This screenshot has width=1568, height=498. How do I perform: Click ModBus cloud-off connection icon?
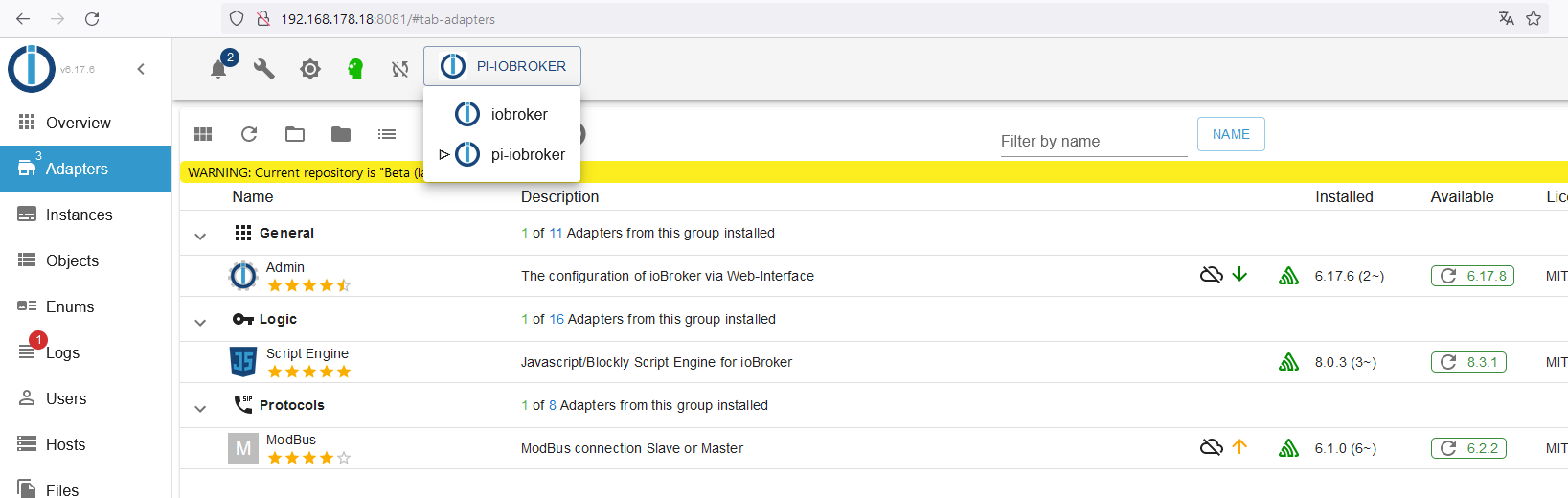(1212, 447)
